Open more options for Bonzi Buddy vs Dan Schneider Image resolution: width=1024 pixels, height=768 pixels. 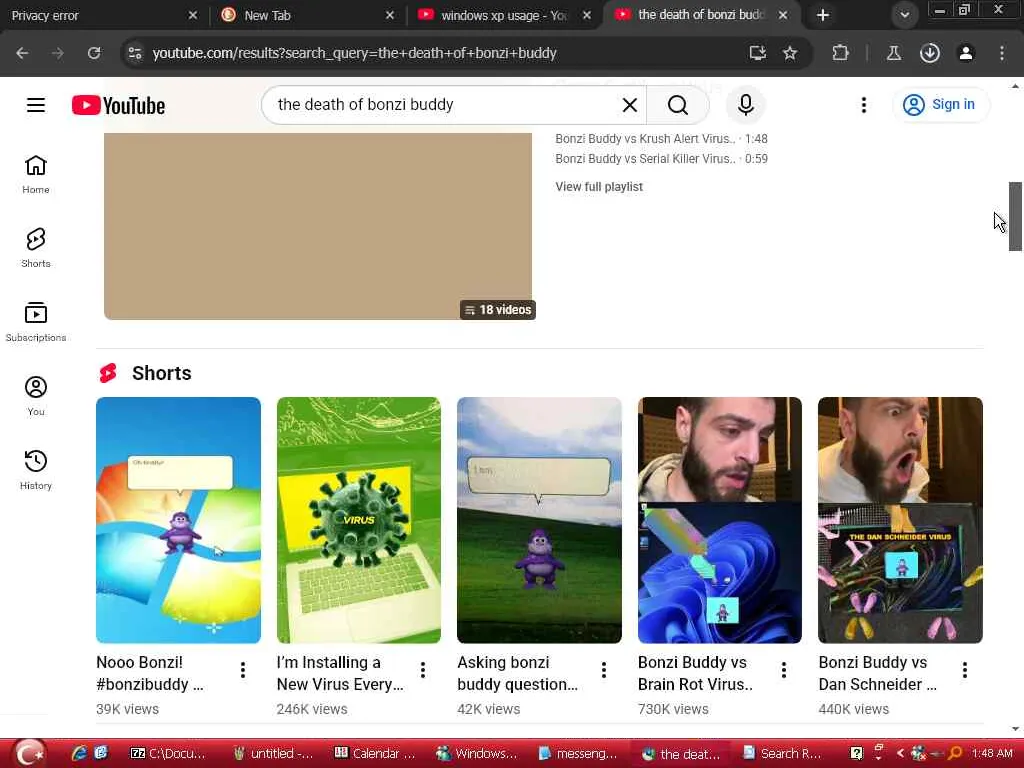[x=965, y=670]
